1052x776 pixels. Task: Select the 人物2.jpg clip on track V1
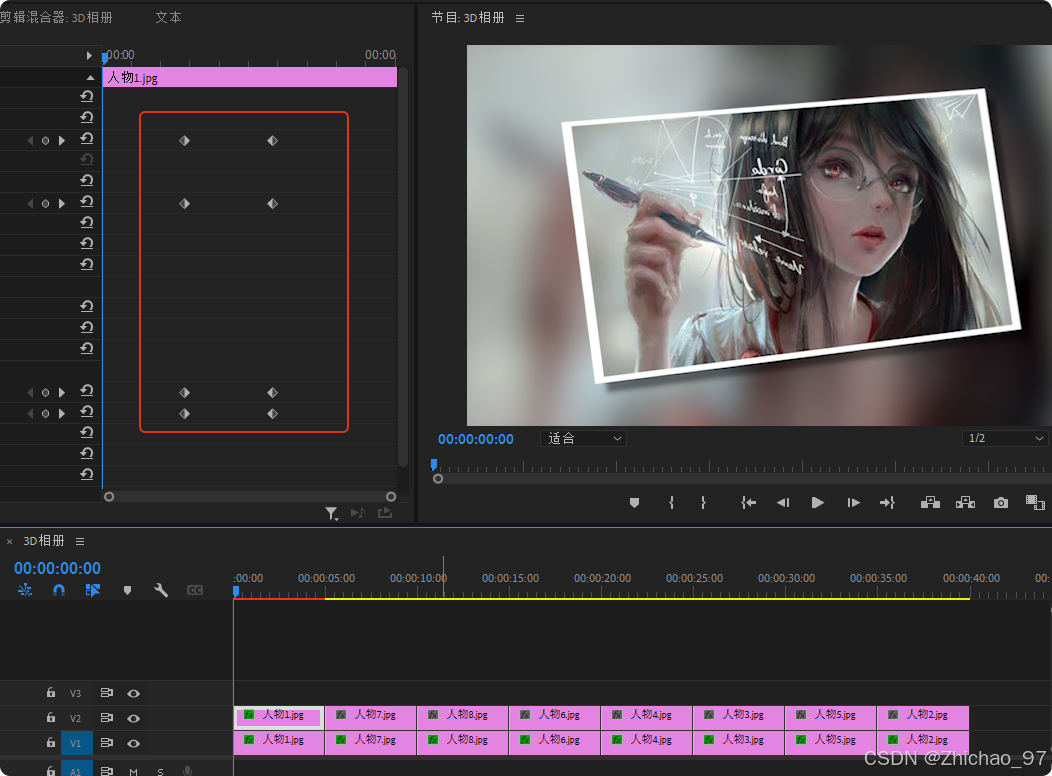tap(923, 742)
